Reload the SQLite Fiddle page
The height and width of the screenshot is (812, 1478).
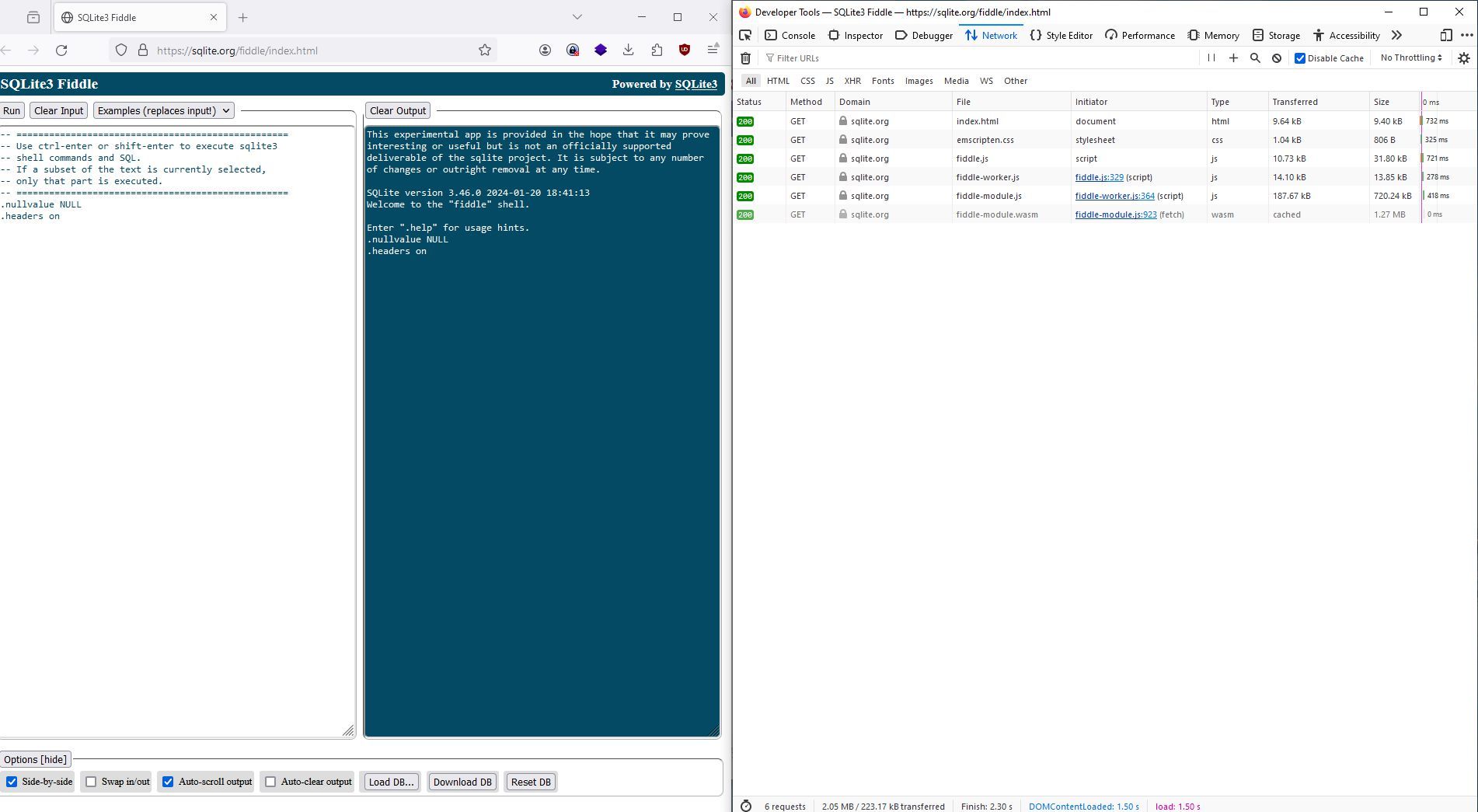61,51
